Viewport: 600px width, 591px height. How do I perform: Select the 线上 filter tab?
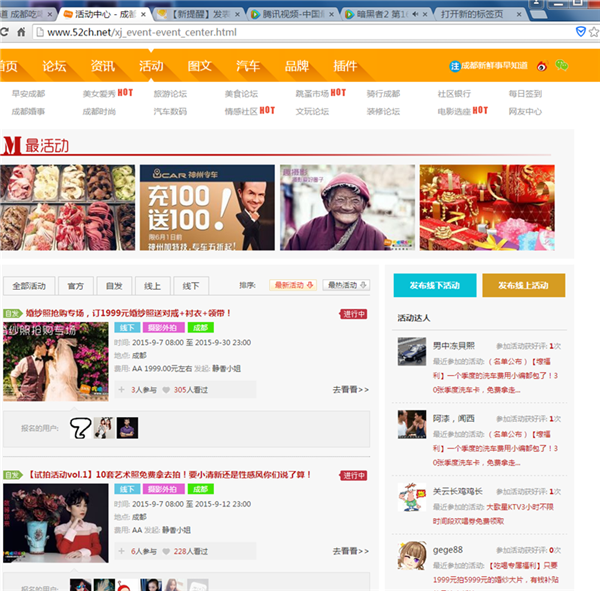152,286
